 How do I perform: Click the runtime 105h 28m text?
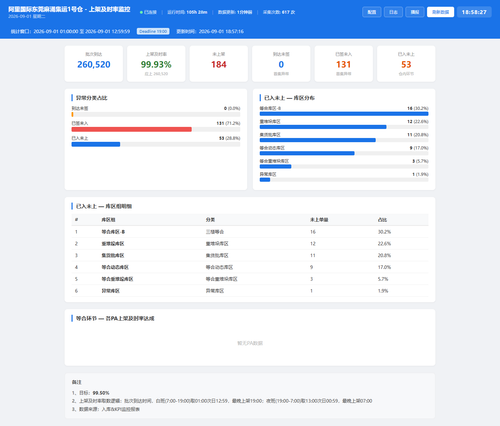(x=187, y=12)
